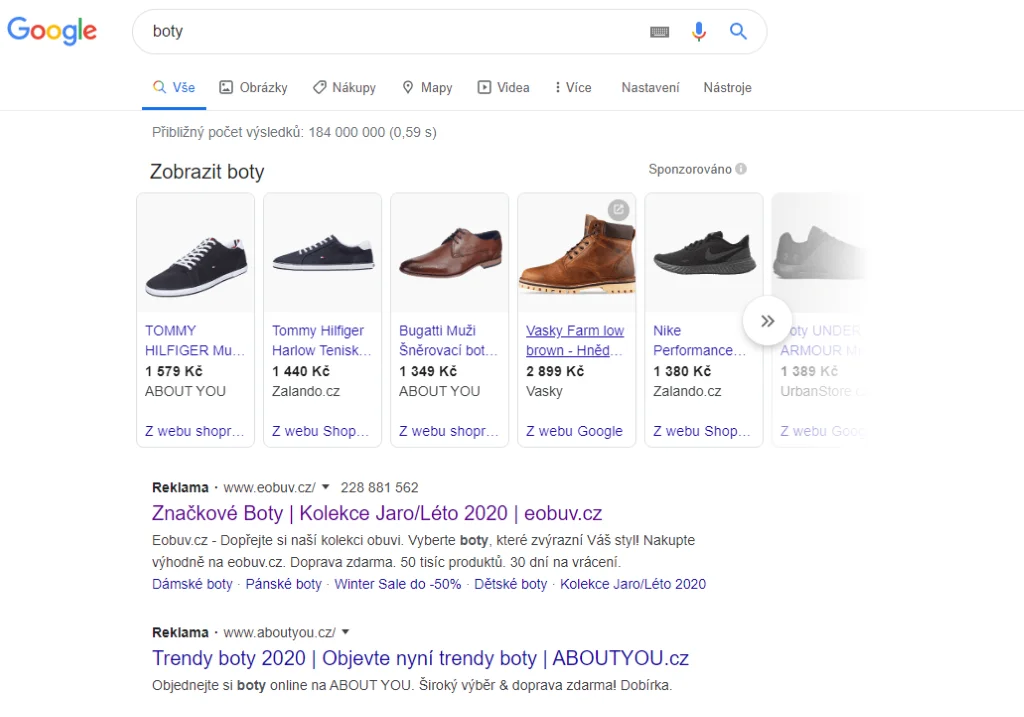1024x717 pixels.
Task: Click the Sponzorováno info icon
Action: (x=741, y=169)
